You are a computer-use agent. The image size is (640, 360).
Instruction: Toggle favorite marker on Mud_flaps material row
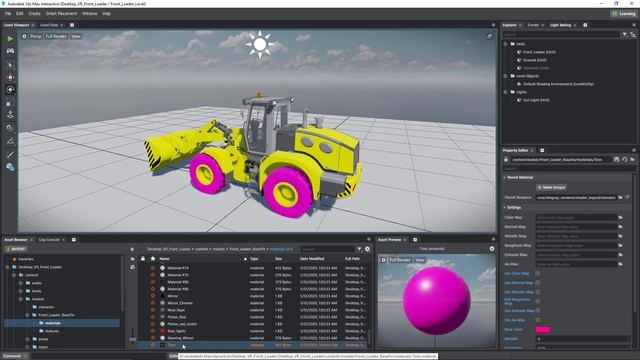click(153, 310)
